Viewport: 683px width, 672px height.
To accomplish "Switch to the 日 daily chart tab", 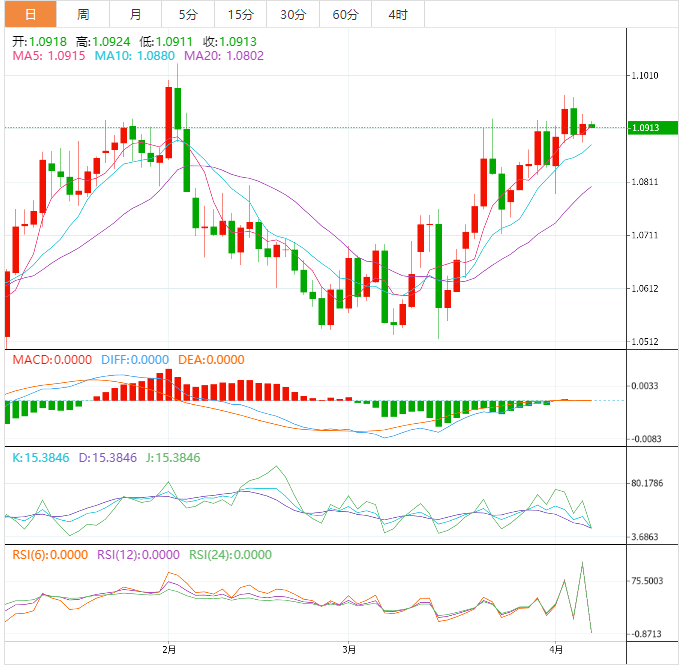I will 30,14.
